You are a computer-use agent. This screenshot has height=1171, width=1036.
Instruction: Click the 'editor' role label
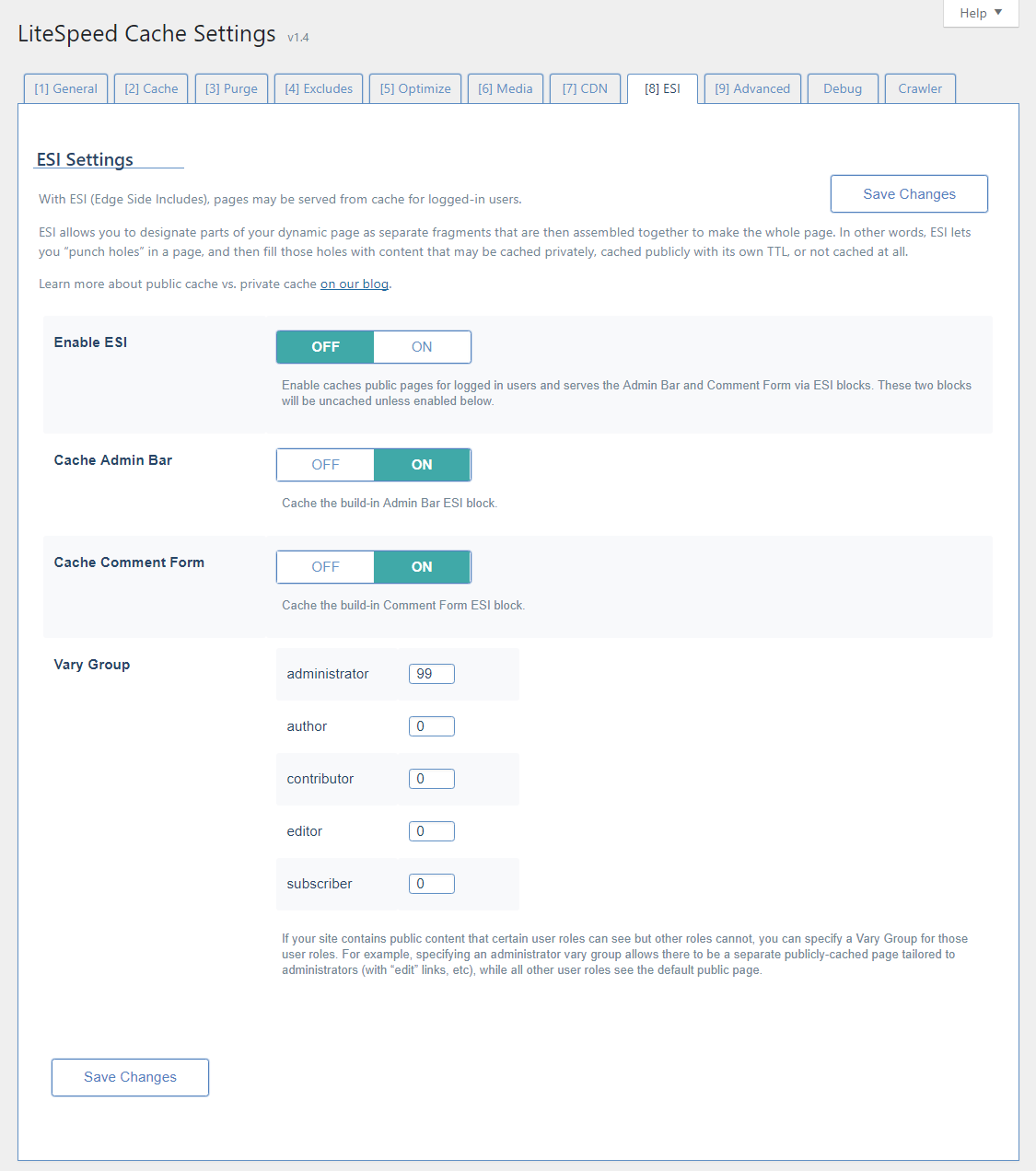(305, 831)
